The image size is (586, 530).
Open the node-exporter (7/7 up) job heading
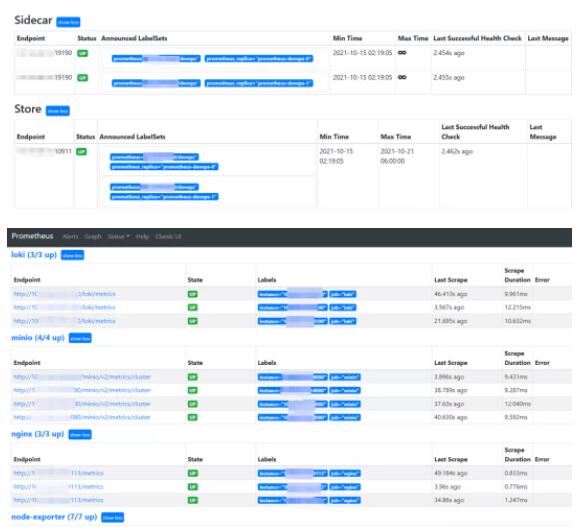point(54,517)
